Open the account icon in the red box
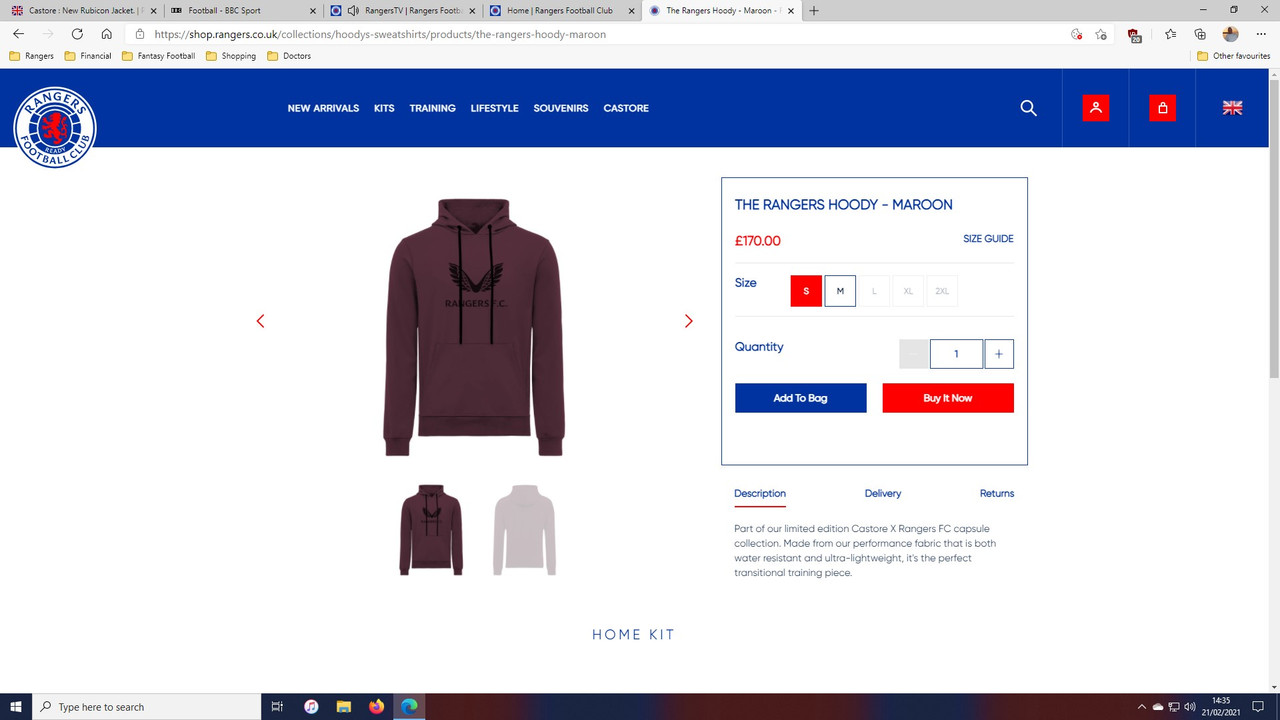The width and height of the screenshot is (1280, 720). click(x=1096, y=107)
